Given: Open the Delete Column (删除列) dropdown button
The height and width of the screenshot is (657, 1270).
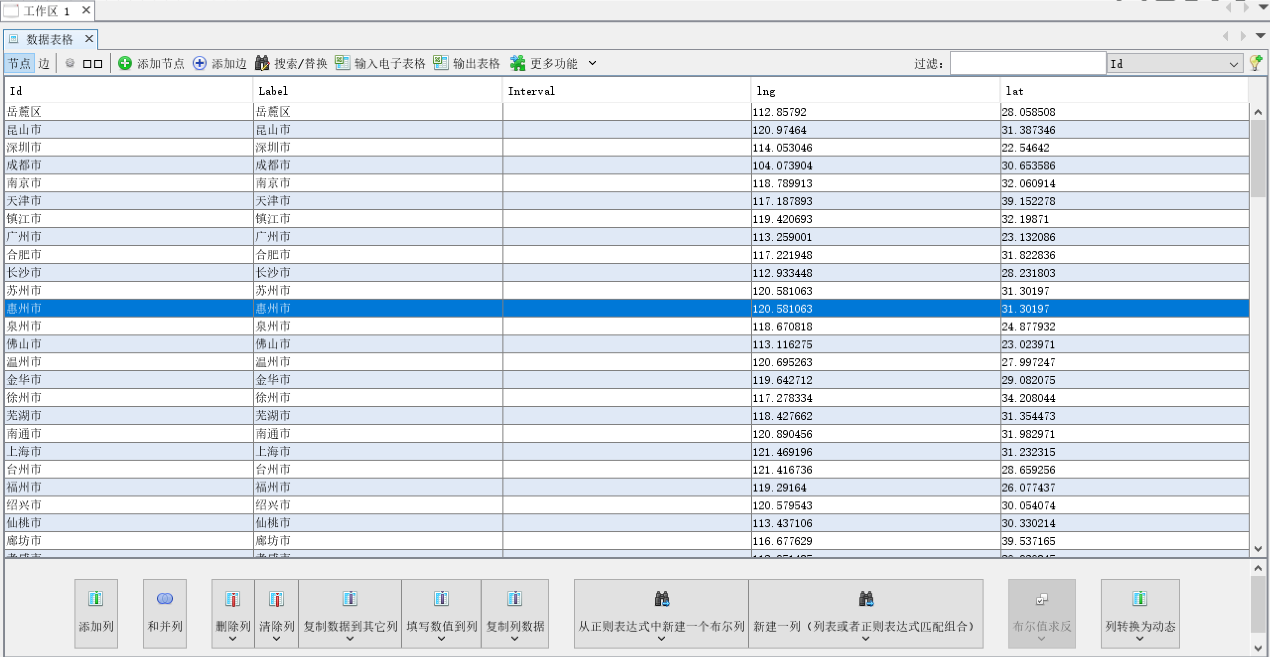Looking at the screenshot, I should 233,613.
